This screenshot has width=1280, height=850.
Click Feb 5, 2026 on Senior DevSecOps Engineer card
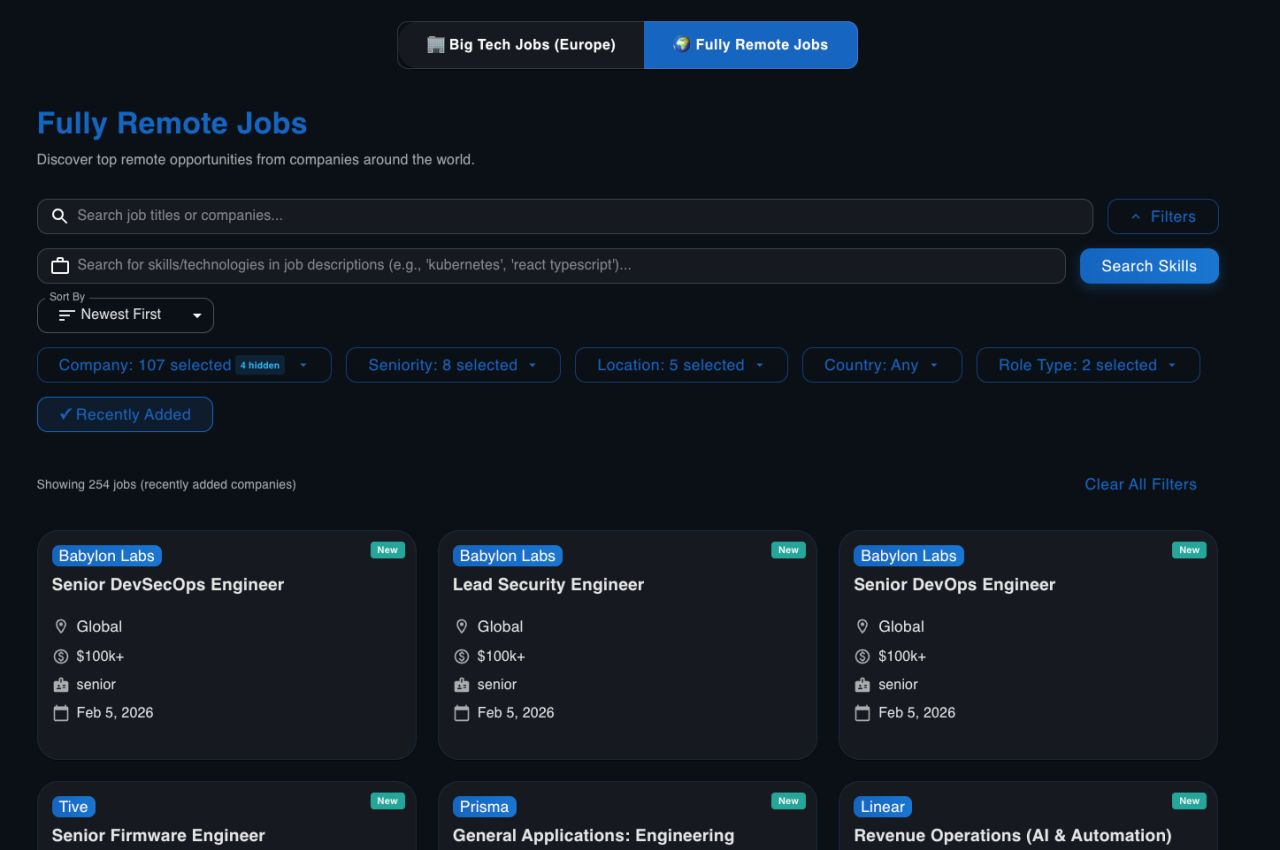click(115, 713)
